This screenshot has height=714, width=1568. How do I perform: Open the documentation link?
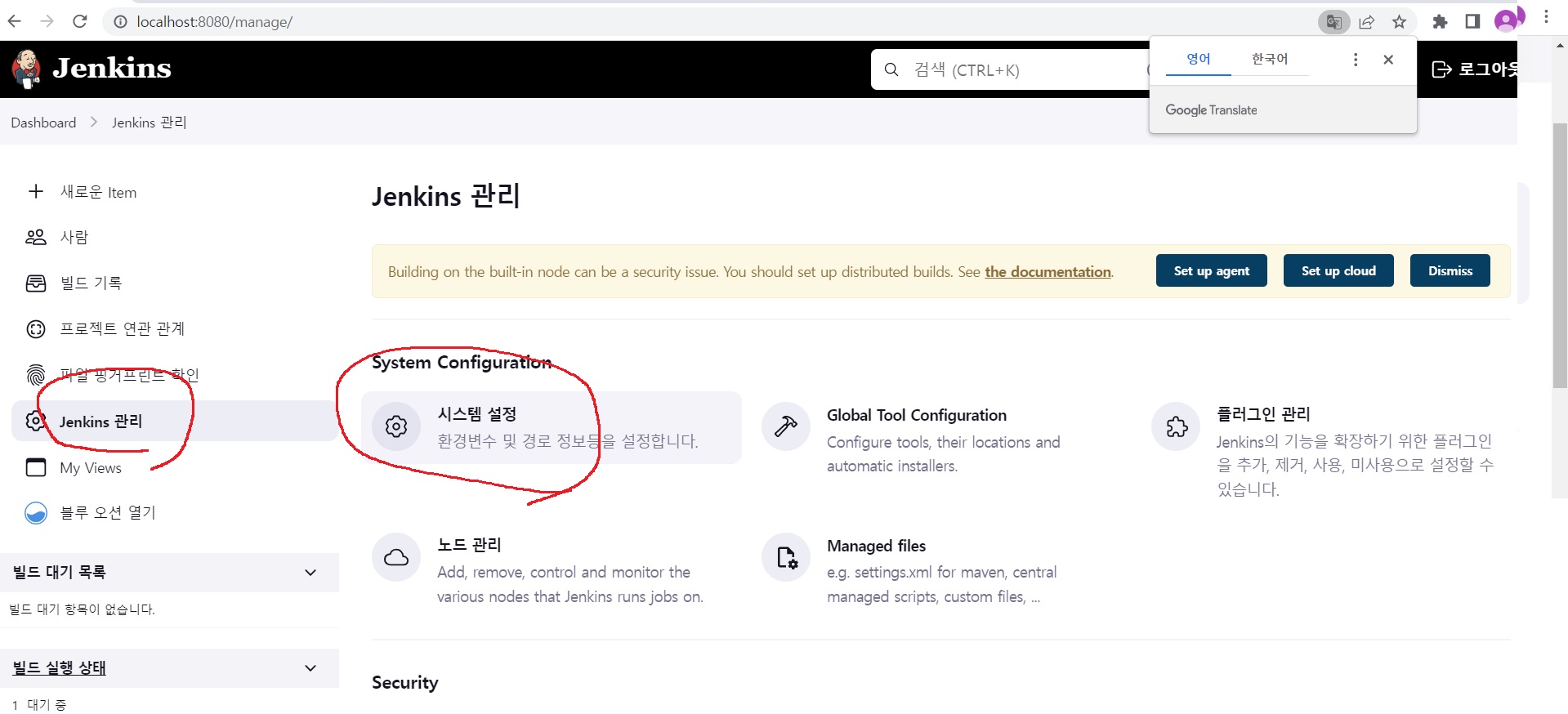(1048, 272)
